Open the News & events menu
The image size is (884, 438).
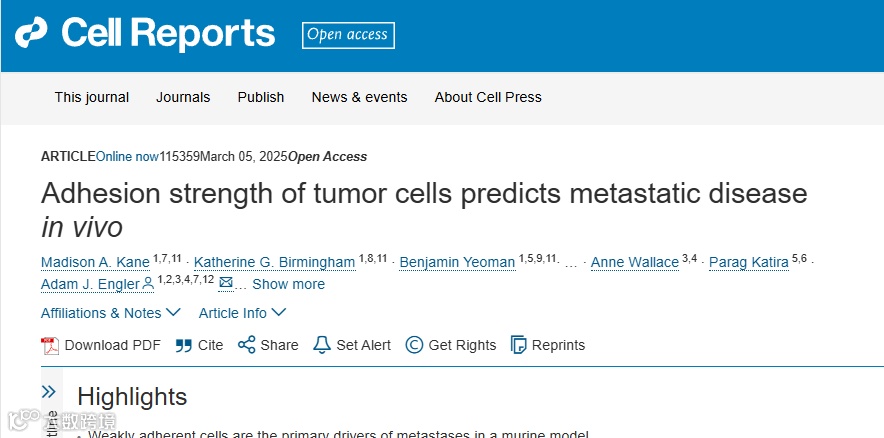[x=359, y=97]
